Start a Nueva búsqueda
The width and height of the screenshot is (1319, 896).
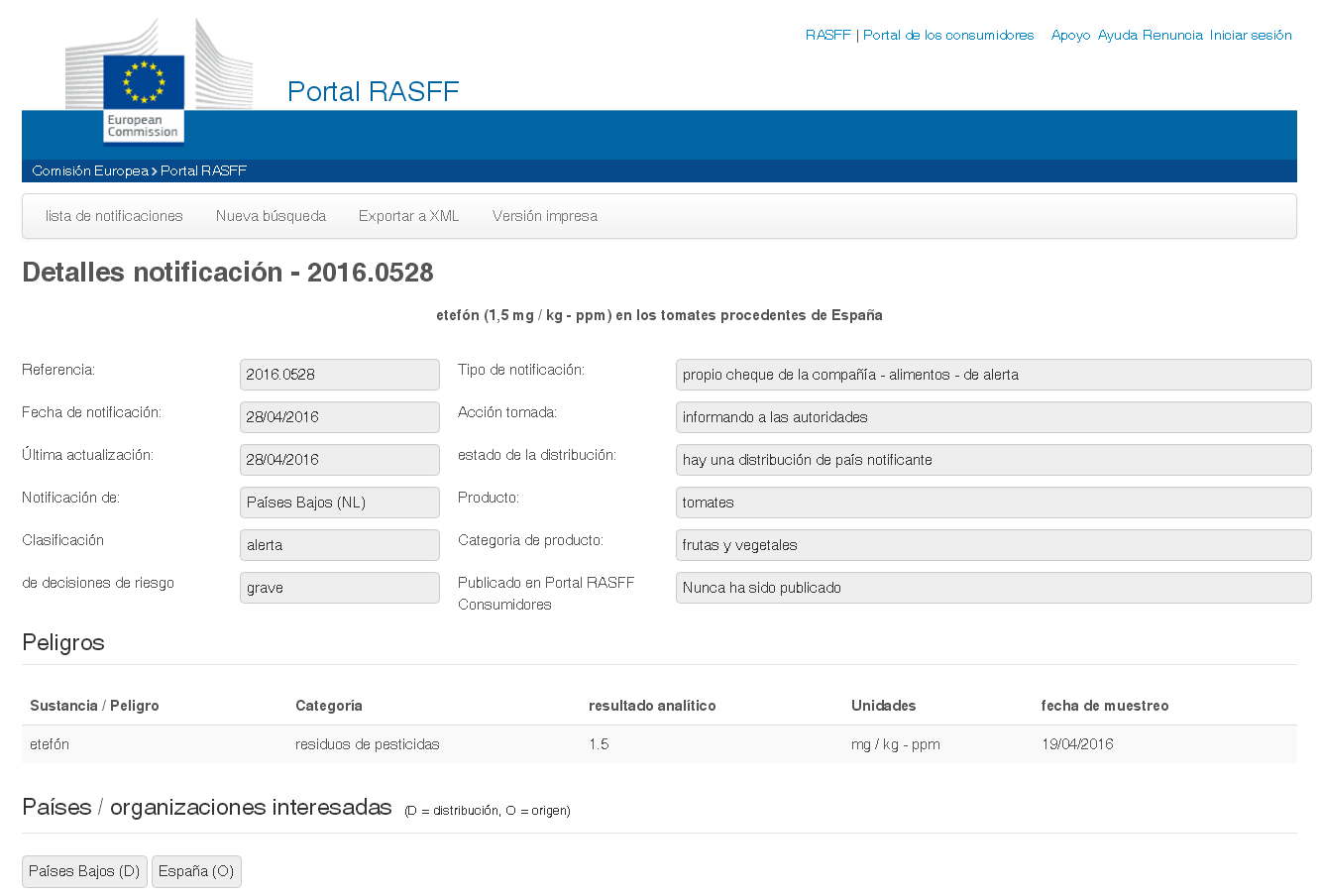[x=271, y=216]
